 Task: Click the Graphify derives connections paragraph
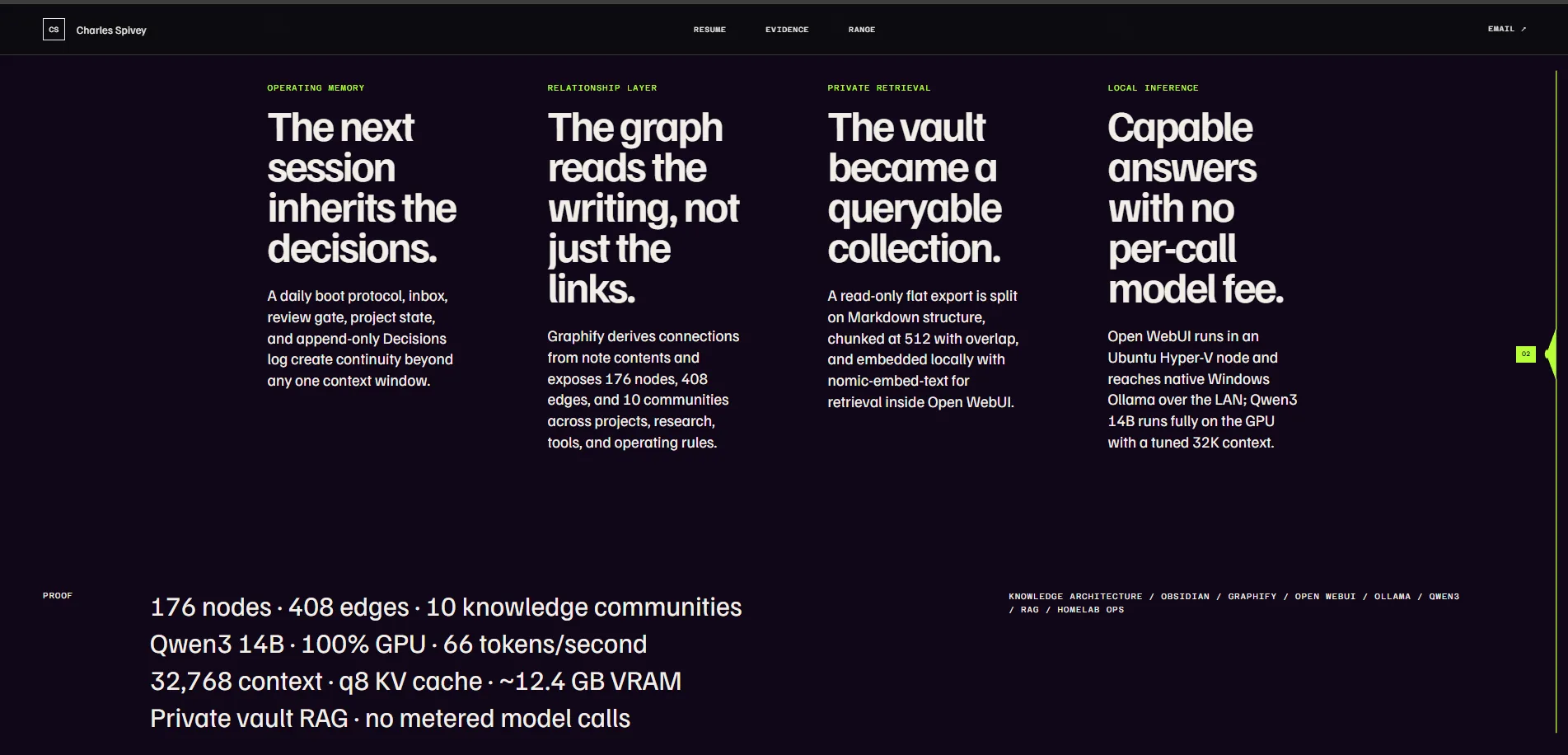coord(644,389)
